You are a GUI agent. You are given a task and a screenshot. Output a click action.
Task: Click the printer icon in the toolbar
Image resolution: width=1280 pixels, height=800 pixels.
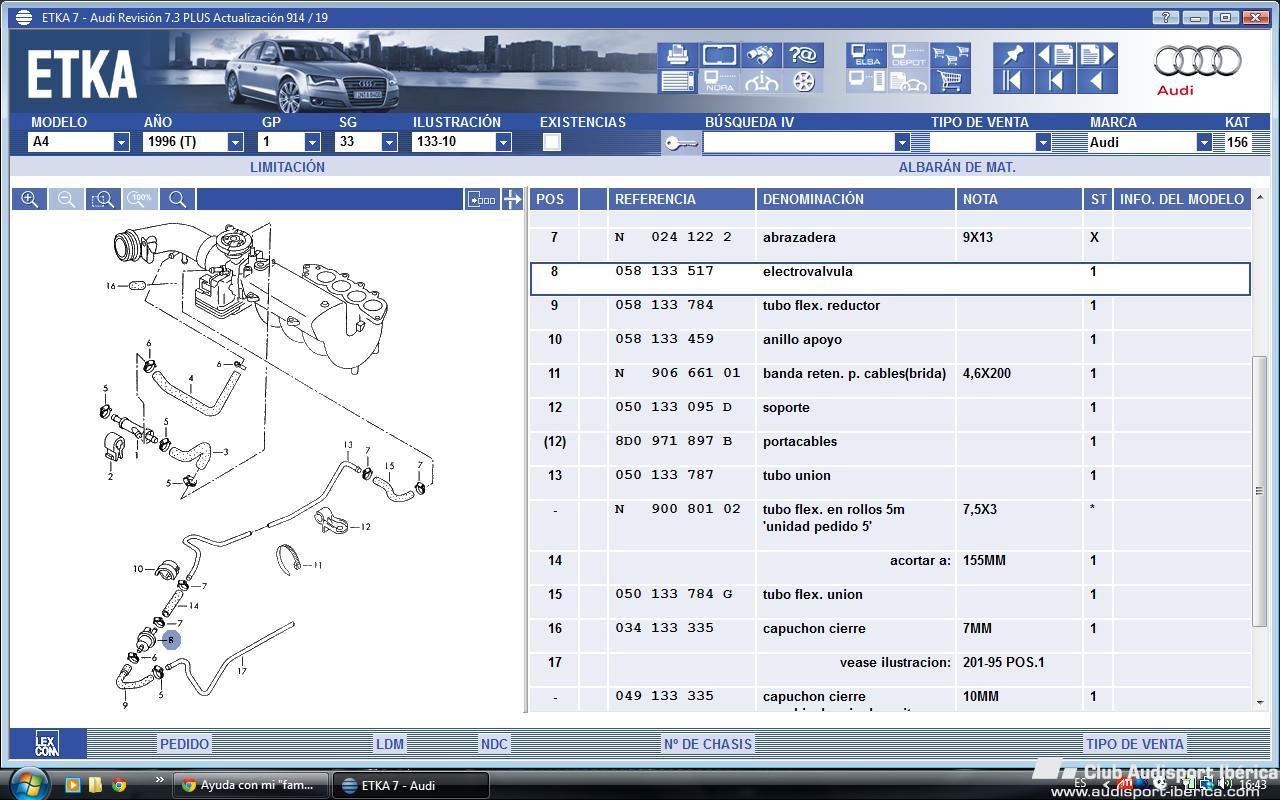pyautogui.click(x=677, y=54)
